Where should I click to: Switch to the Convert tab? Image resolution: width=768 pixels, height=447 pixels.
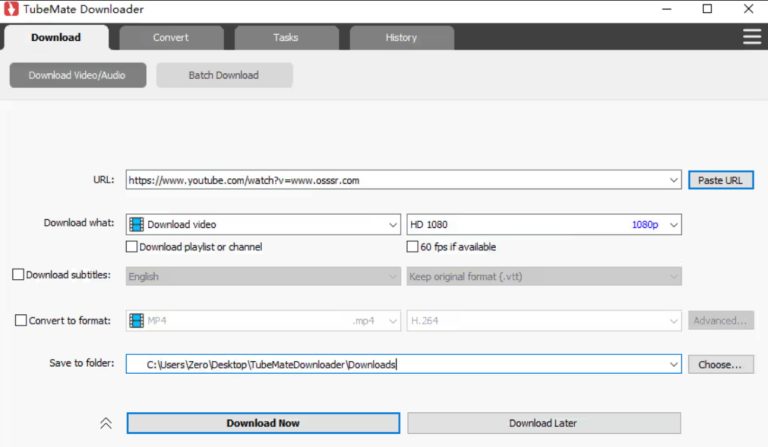point(171,37)
